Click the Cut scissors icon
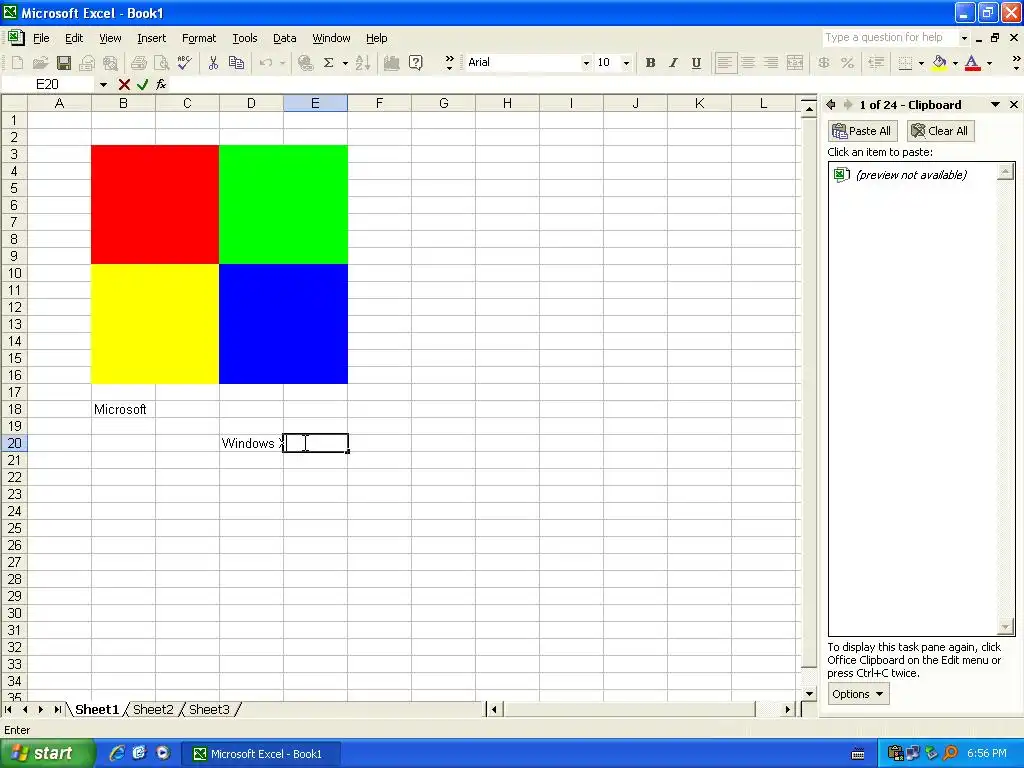The image size is (1024, 768). pyautogui.click(x=213, y=63)
